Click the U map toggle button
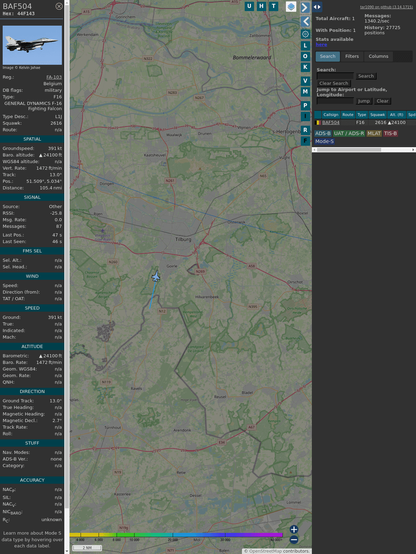Viewport: 416px width, 554px height. pos(250,6)
